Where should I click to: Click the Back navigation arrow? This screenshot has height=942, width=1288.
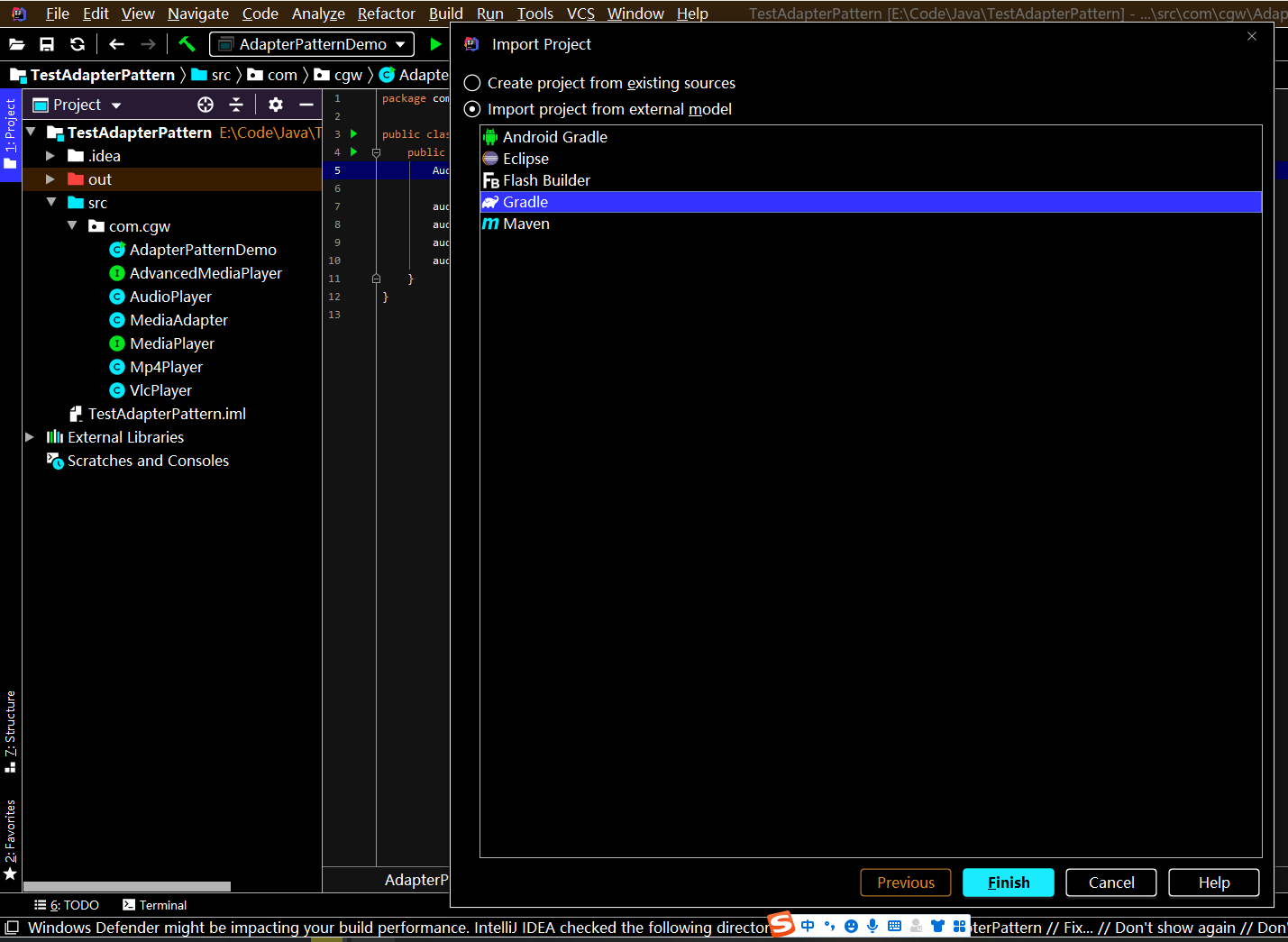(116, 44)
